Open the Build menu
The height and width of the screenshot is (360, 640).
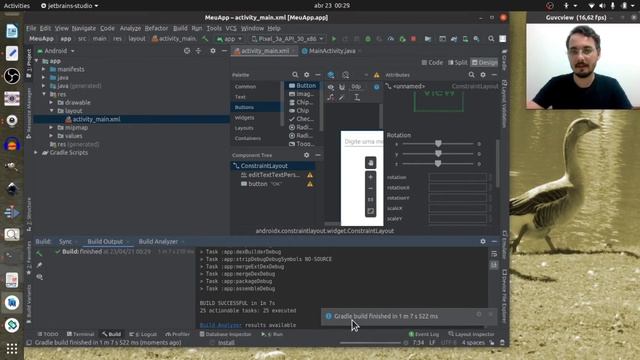pos(180,28)
